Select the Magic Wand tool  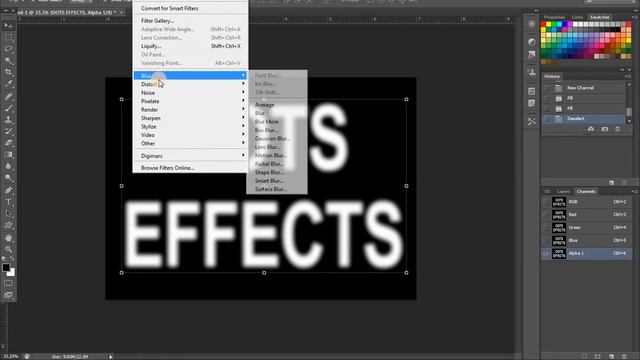(x=8, y=61)
